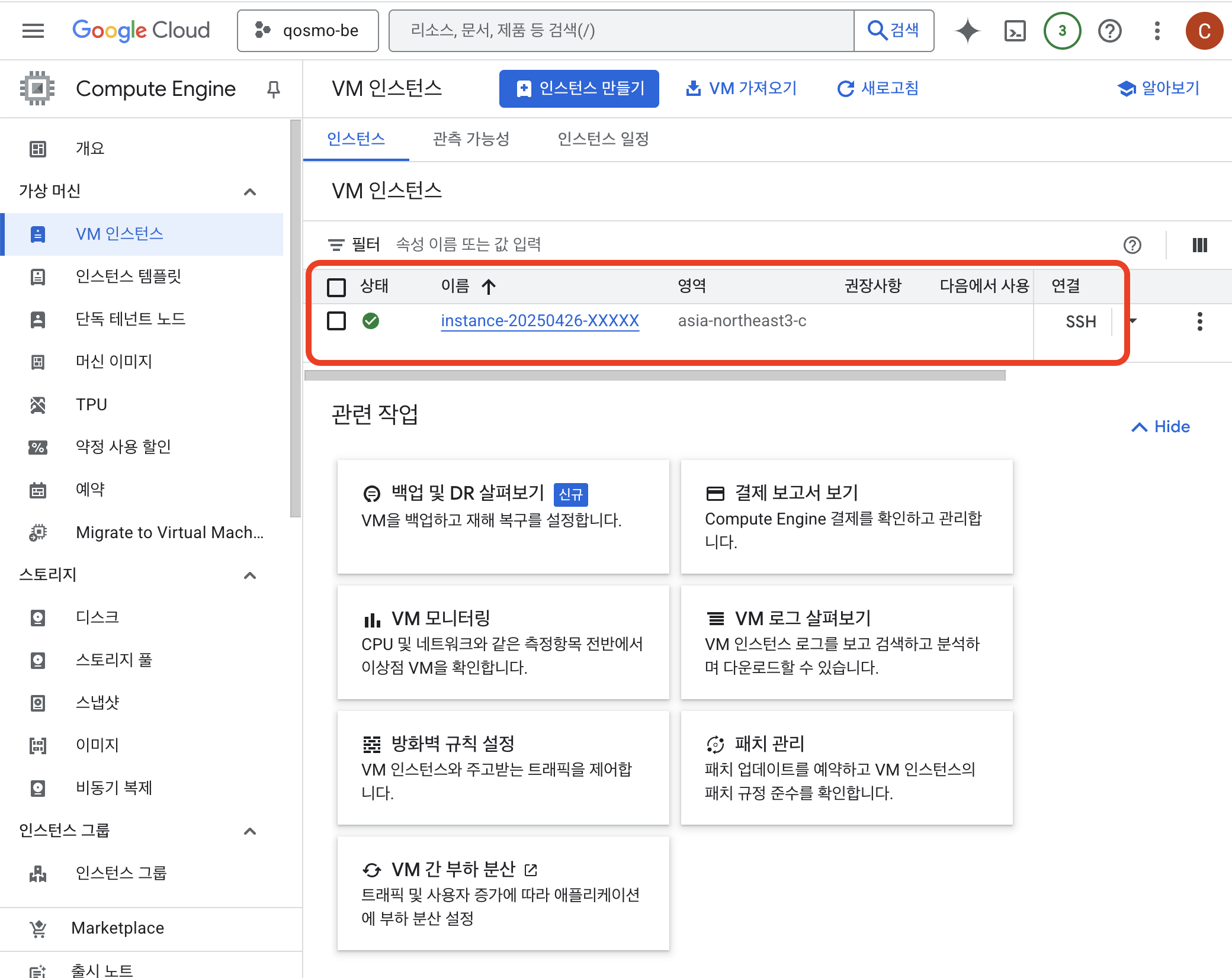Pin the Compute Engine product

pos(273,89)
